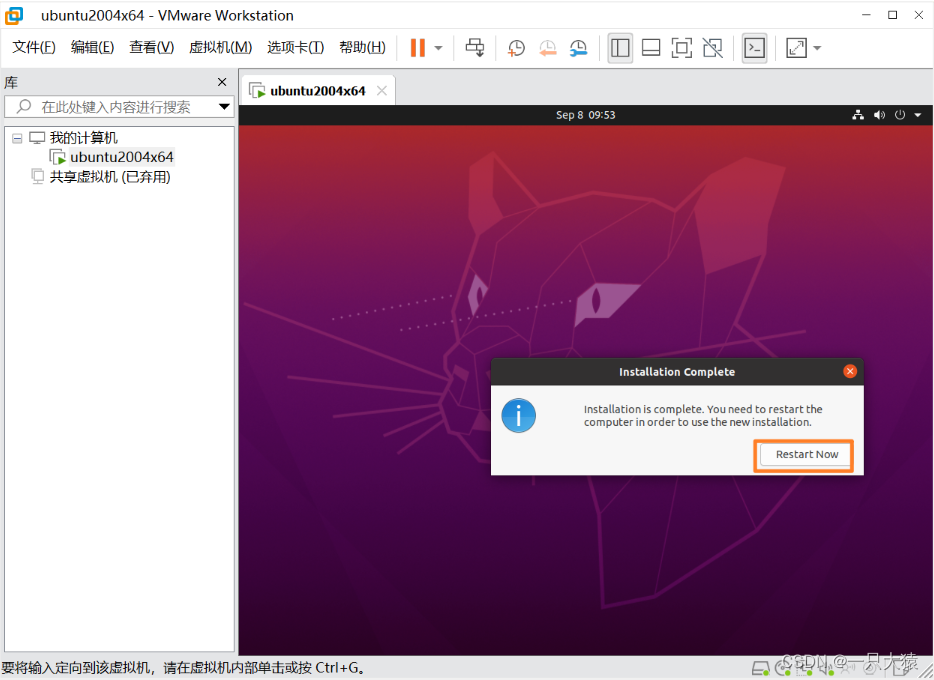Viewport: 934px width, 680px height.
Task: Close the Installation Complete dialog
Action: click(850, 372)
